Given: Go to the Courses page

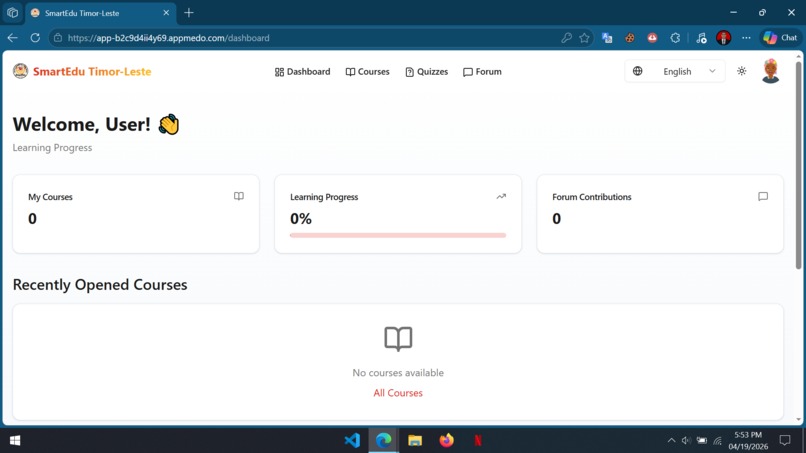Looking at the screenshot, I should (x=368, y=71).
